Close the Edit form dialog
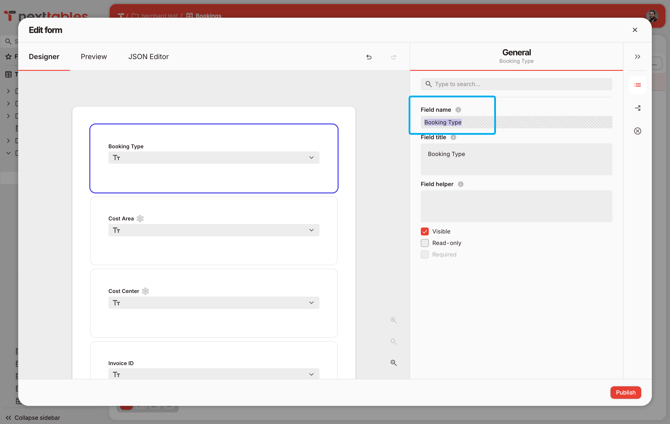 [635, 30]
